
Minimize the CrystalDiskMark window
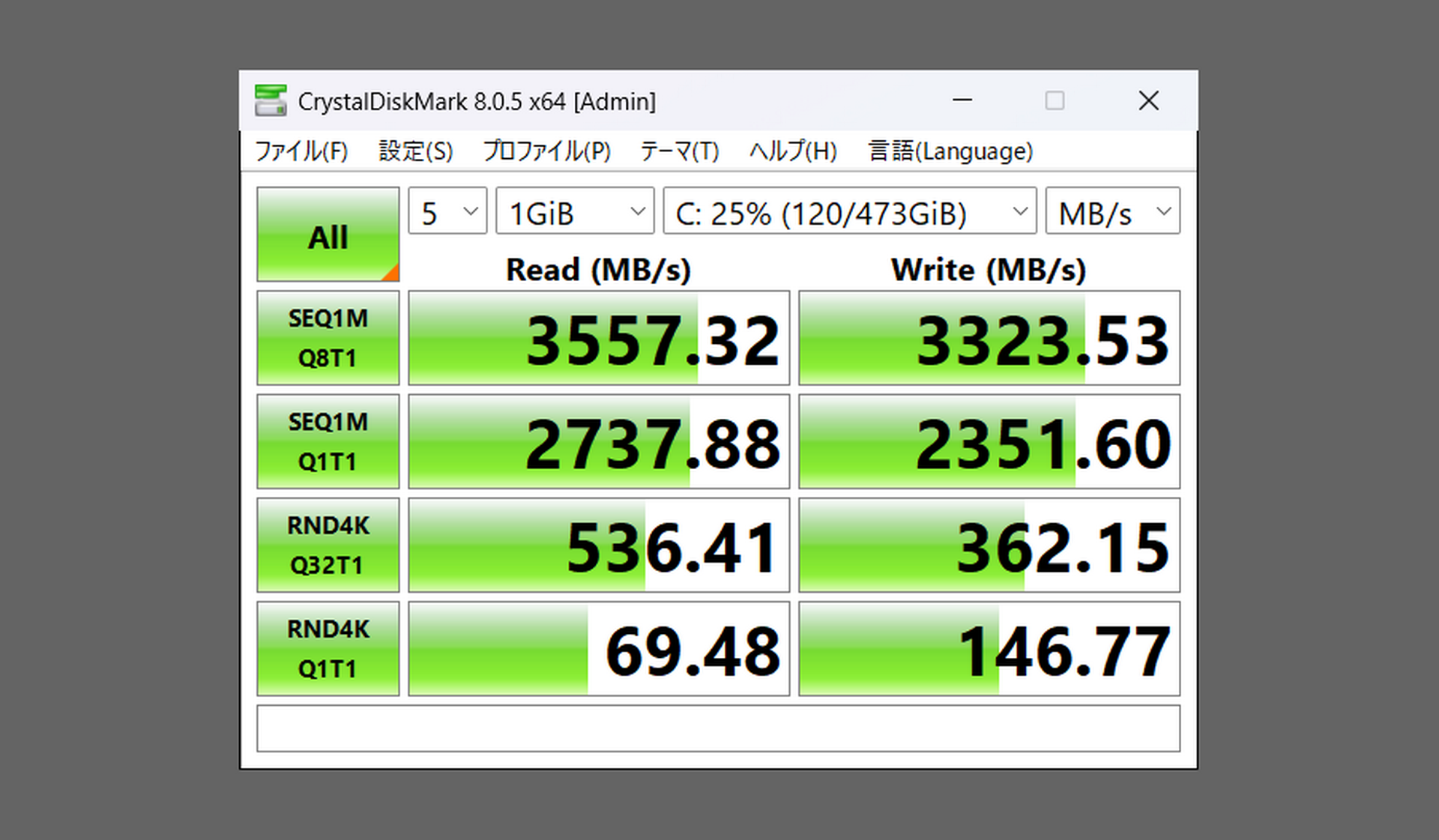[x=962, y=100]
